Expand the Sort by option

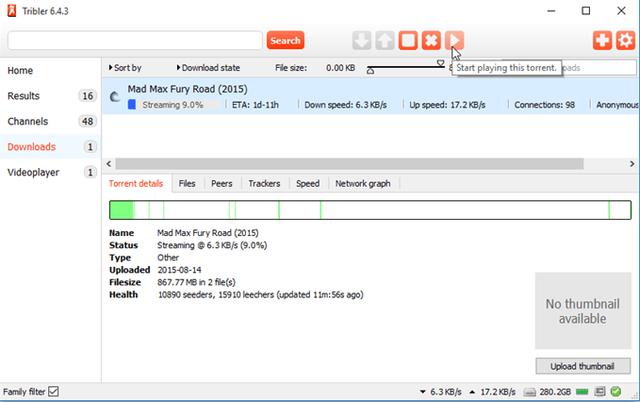(x=125, y=68)
